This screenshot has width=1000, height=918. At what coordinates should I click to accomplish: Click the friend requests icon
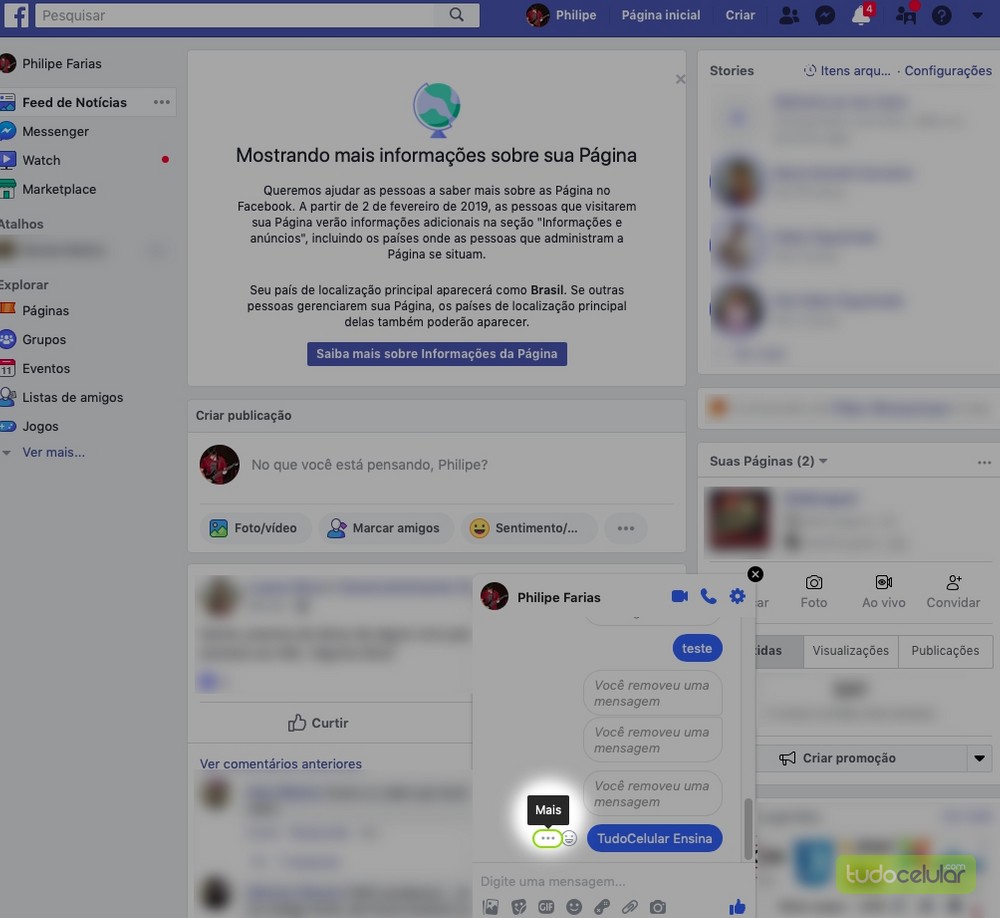click(789, 16)
